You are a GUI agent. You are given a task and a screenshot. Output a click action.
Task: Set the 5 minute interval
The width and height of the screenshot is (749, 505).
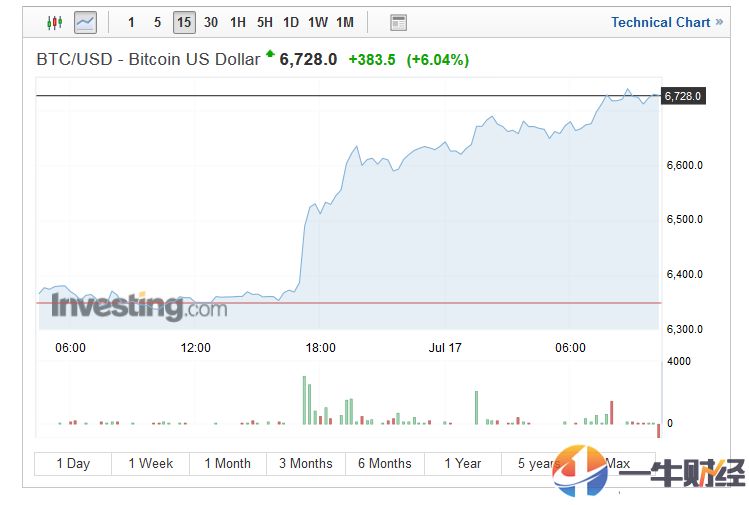click(157, 22)
